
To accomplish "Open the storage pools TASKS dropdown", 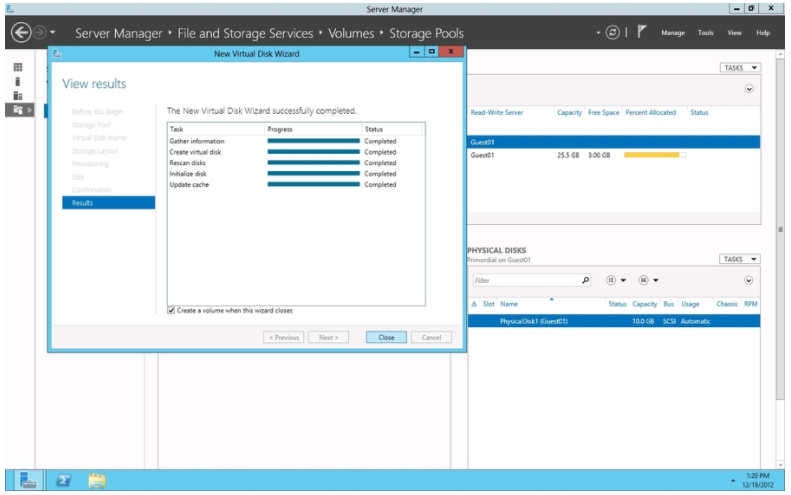I will point(740,68).
